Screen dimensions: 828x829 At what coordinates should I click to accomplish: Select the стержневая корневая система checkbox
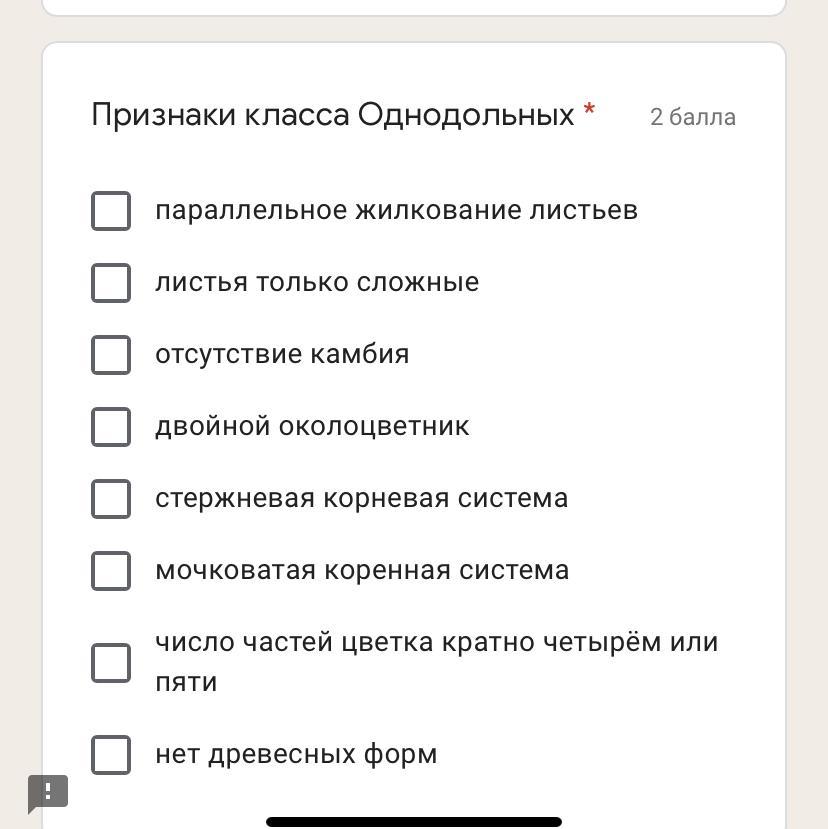111,499
